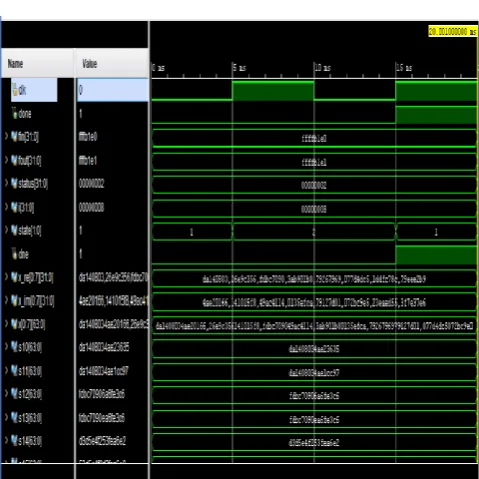Screen dimensions: 479x479
Task: Click the Name column header
Action: (x=38, y=63)
